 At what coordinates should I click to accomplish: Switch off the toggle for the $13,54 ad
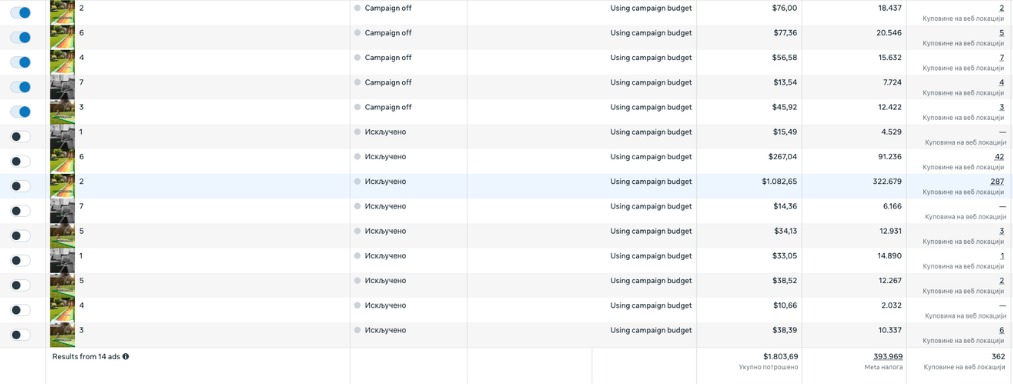20,87
